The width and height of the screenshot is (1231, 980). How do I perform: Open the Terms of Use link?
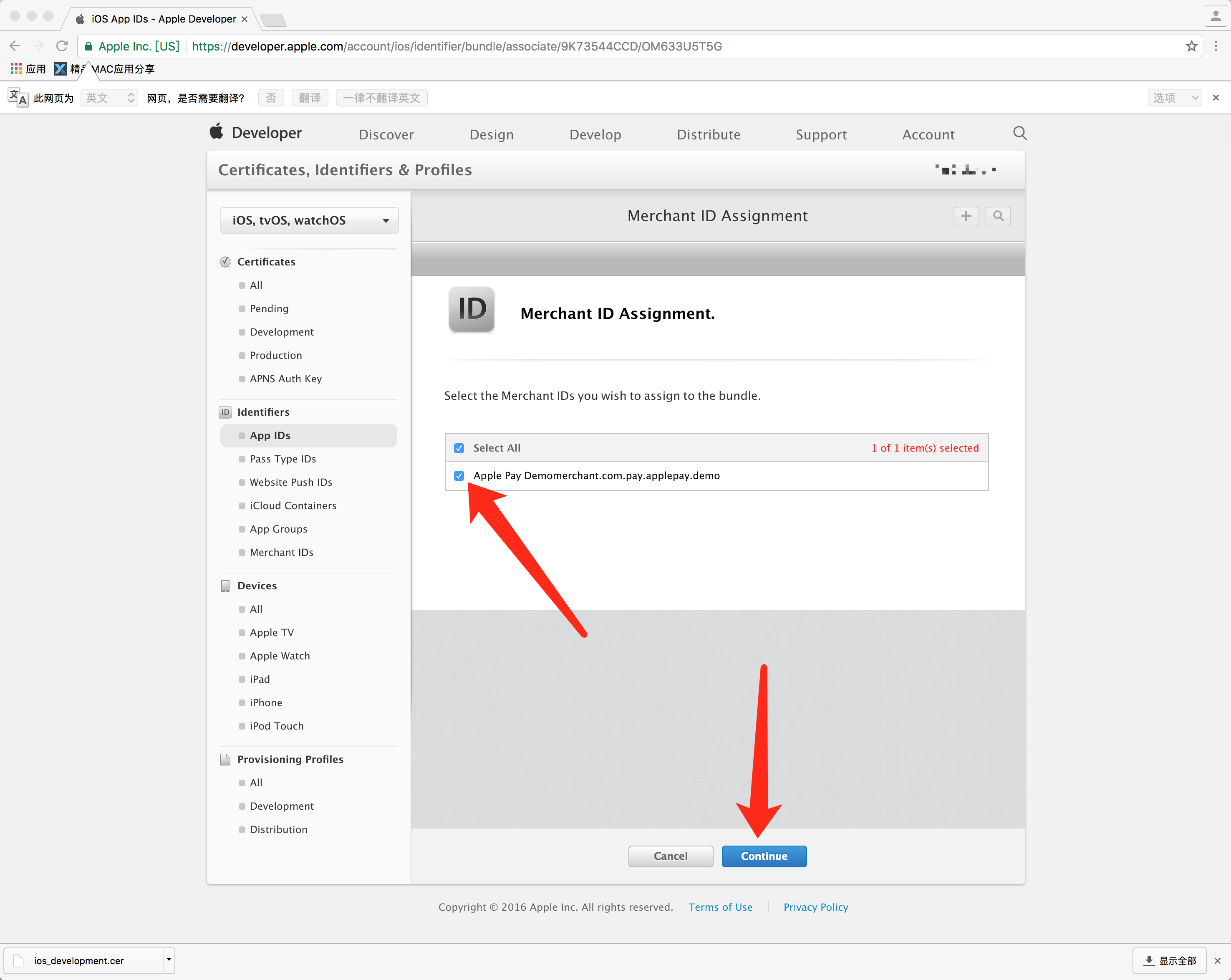(x=720, y=907)
